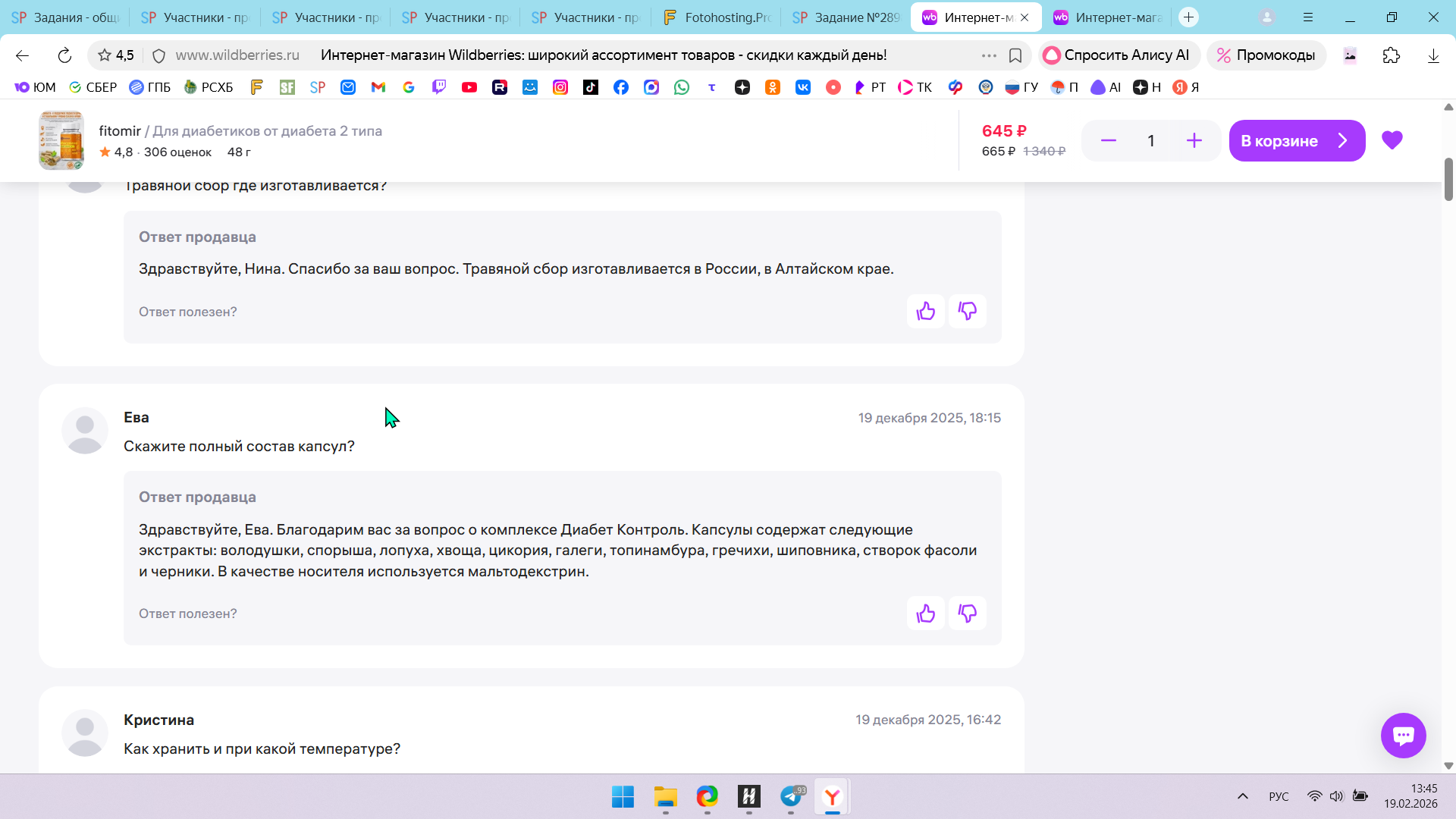Image resolution: width=1456 pixels, height=819 pixels.
Task: Bookmark this page in the address bar
Action: pos(1015,55)
